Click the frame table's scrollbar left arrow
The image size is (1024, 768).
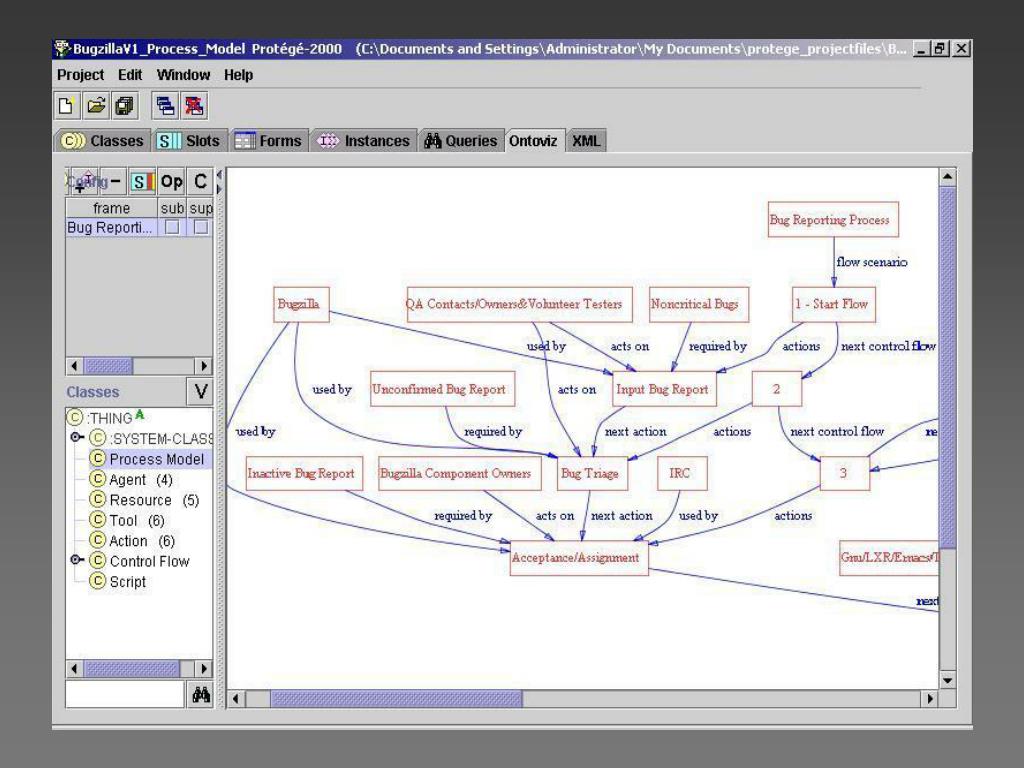74,366
